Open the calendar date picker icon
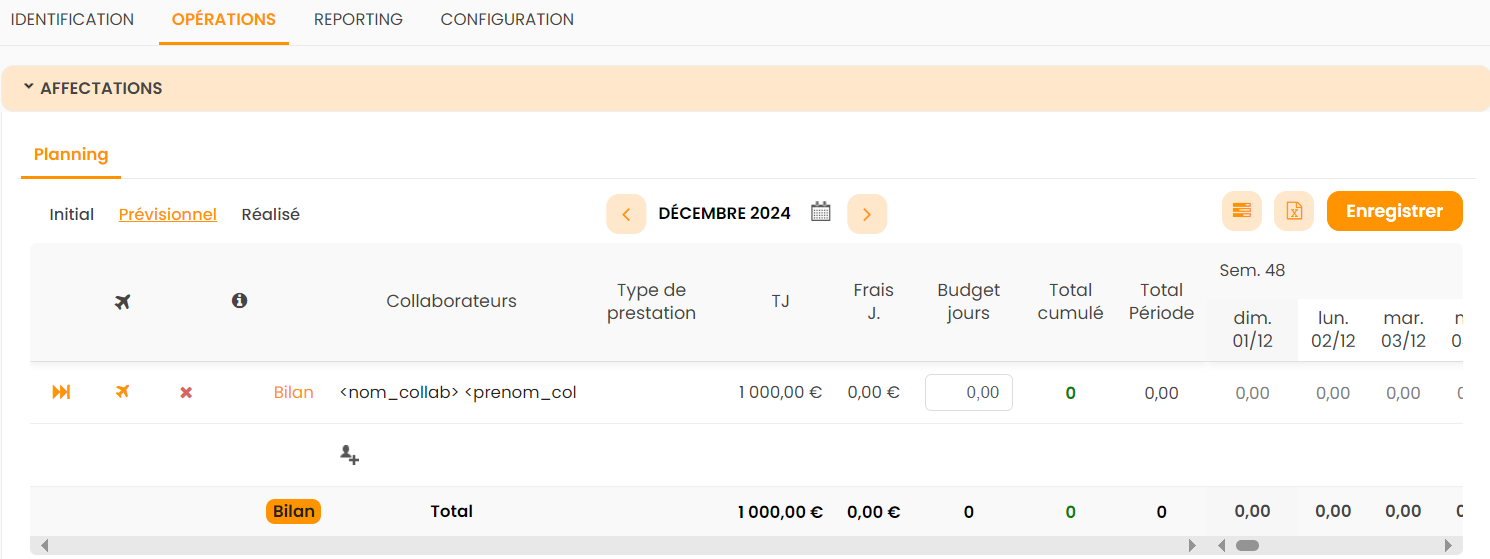This screenshot has height=559, width=1490. [821, 212]
